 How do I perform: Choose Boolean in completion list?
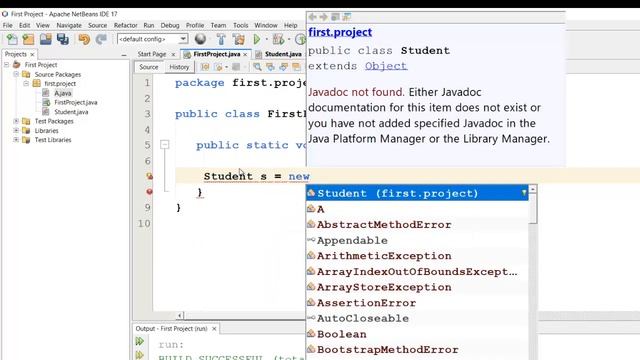coord(417,334)
